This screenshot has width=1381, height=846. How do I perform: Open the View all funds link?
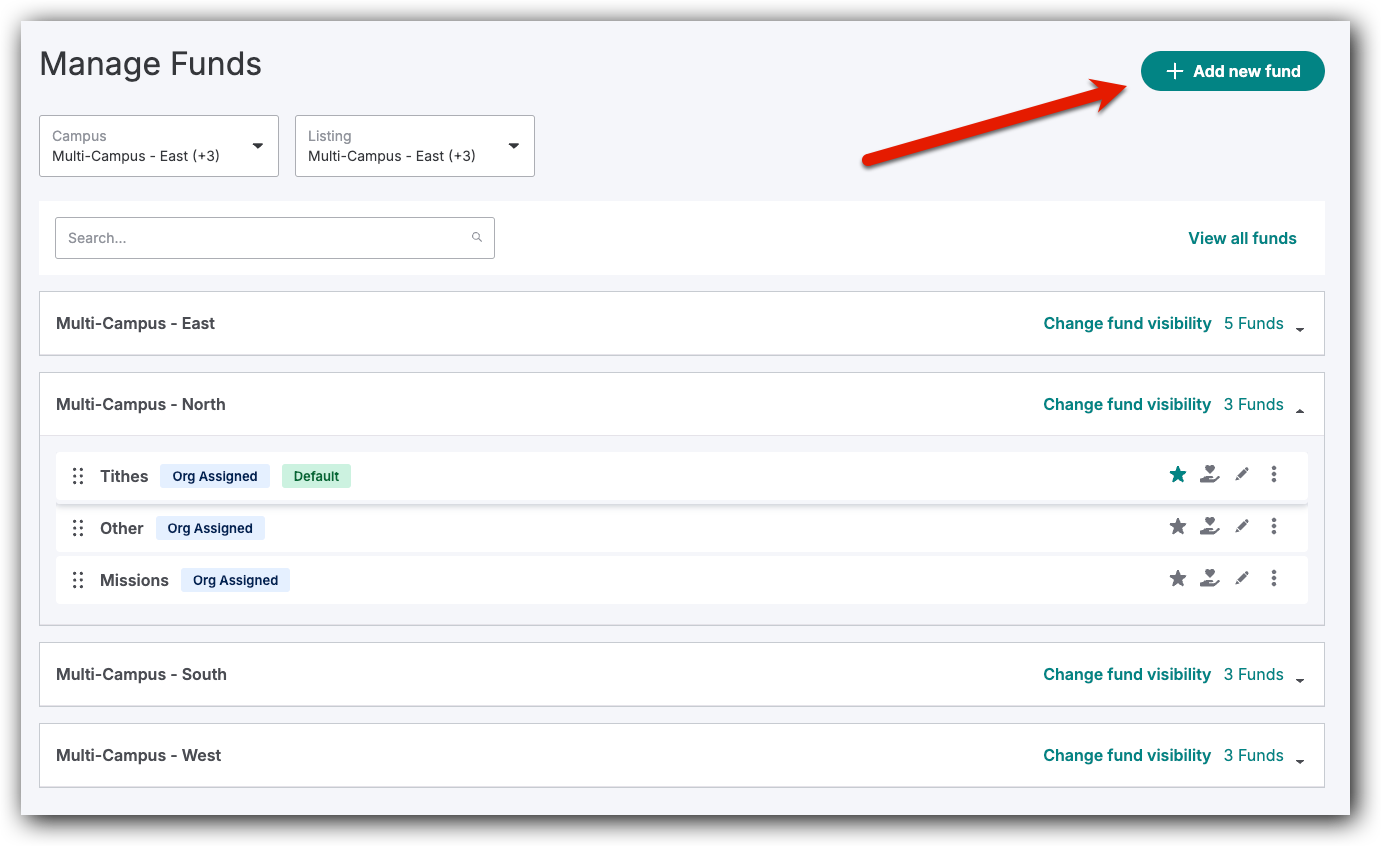1242,238
